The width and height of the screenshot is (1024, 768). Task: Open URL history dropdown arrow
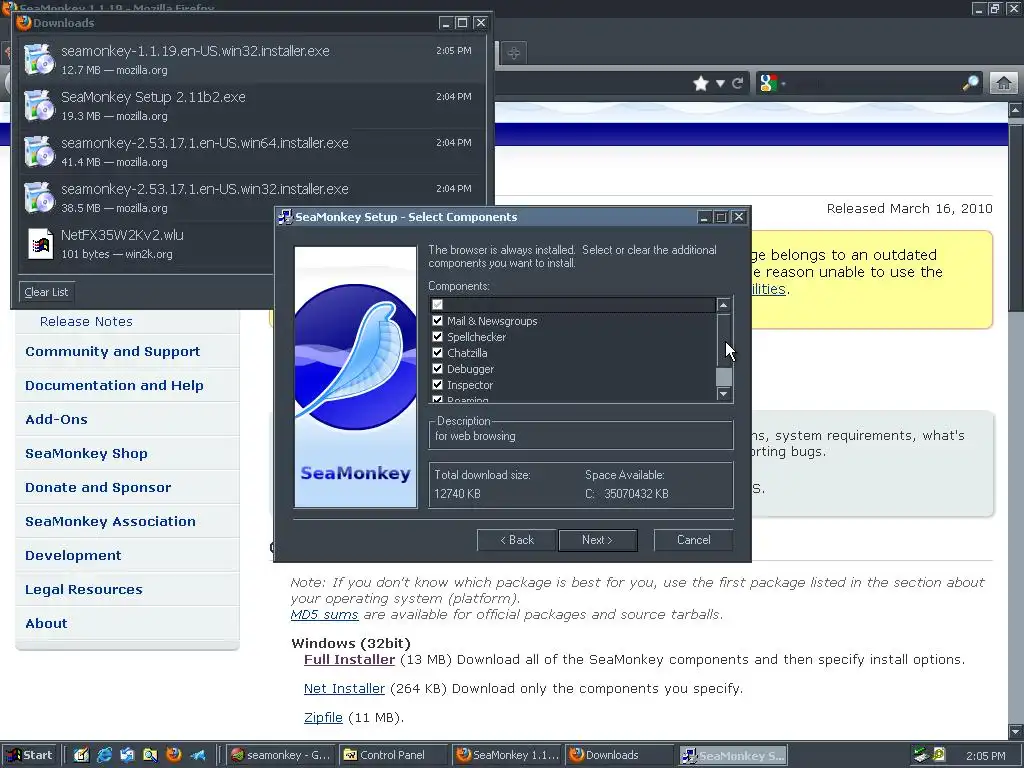tap(720, 84)
